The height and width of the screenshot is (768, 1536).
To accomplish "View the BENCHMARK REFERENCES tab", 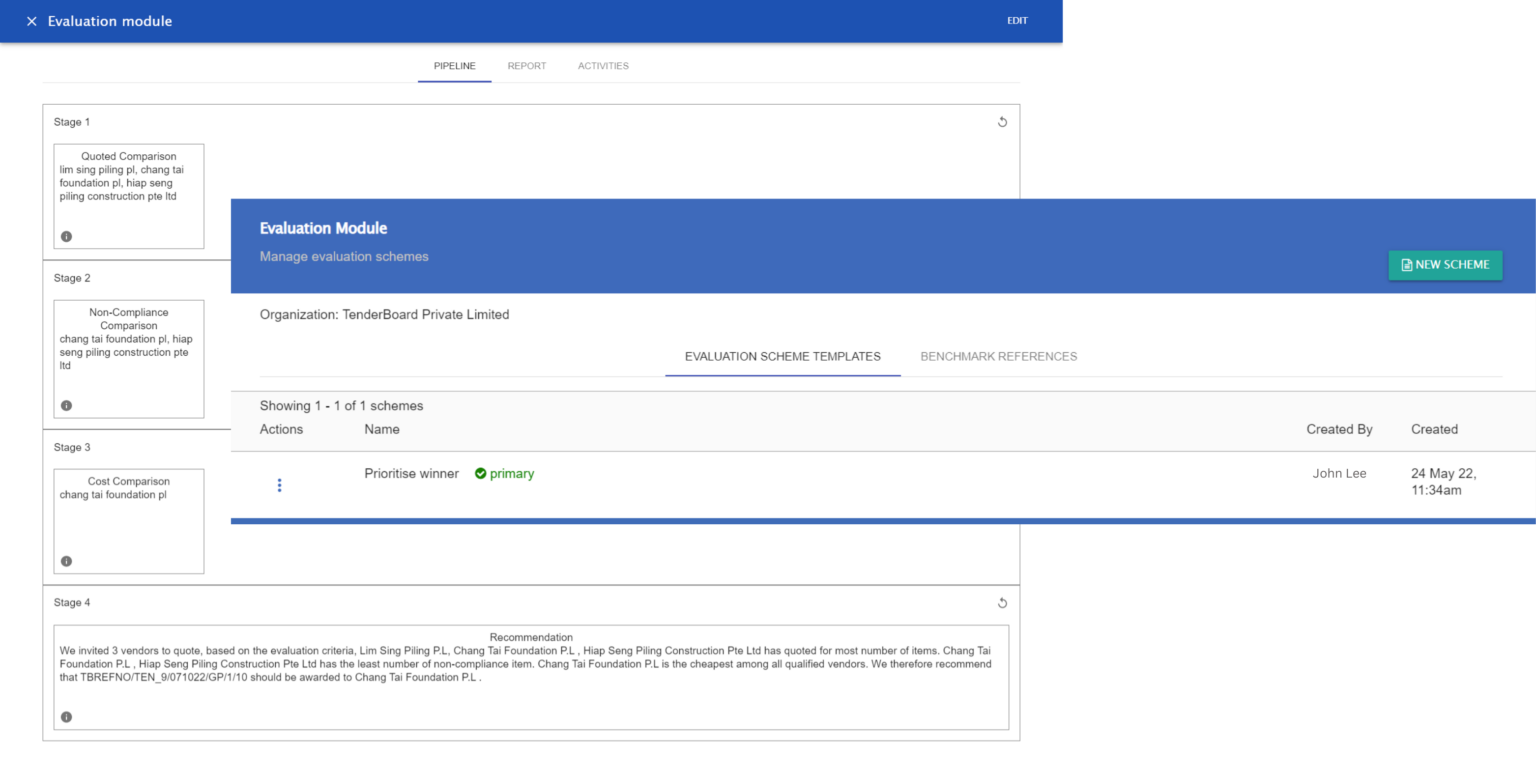I will pyautogui.click(x=998, y=356).
